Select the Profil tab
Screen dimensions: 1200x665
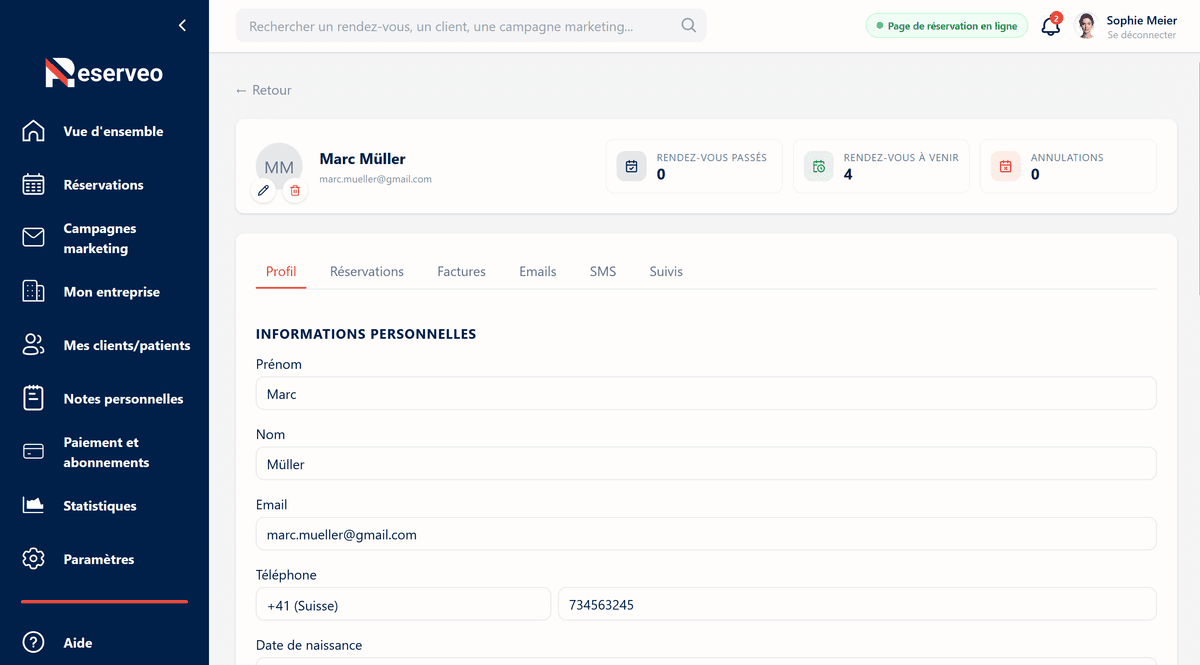point(281,271)
